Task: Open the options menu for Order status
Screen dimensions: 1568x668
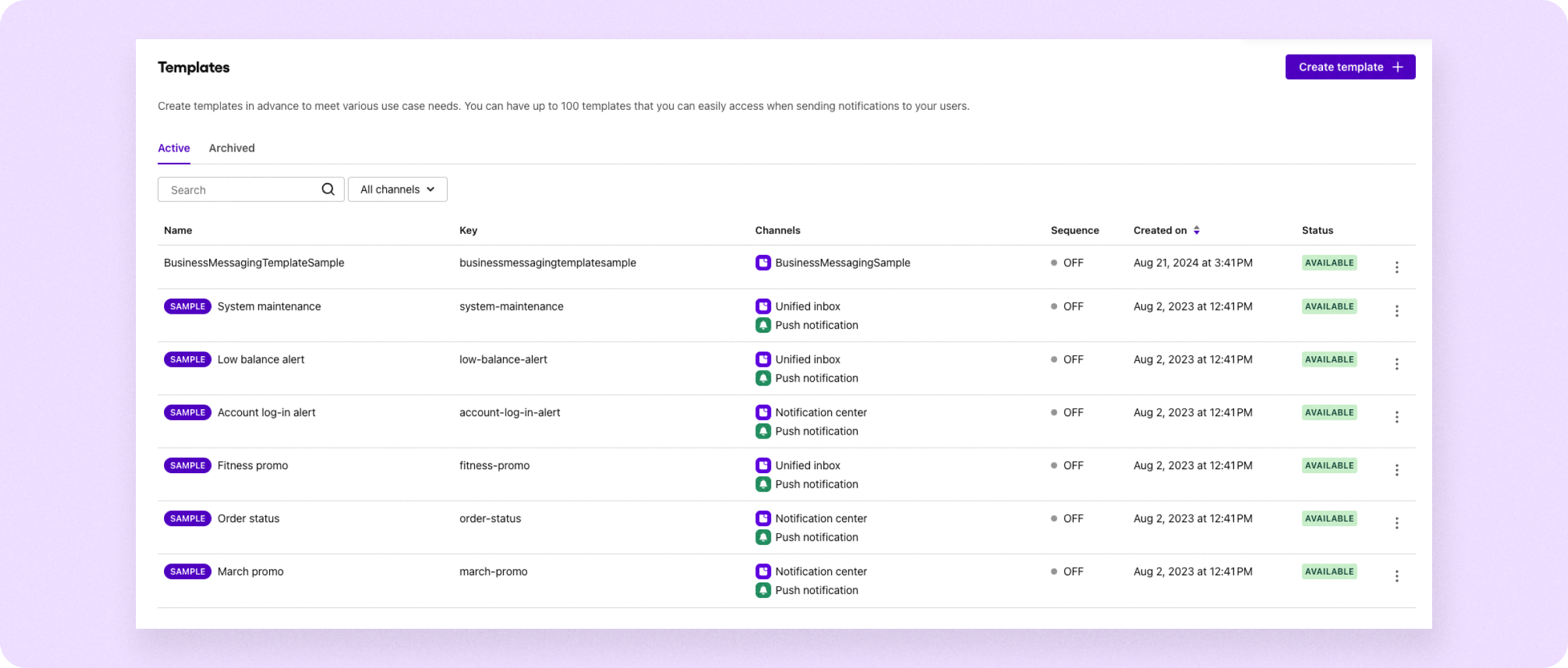Action: 1397,523
